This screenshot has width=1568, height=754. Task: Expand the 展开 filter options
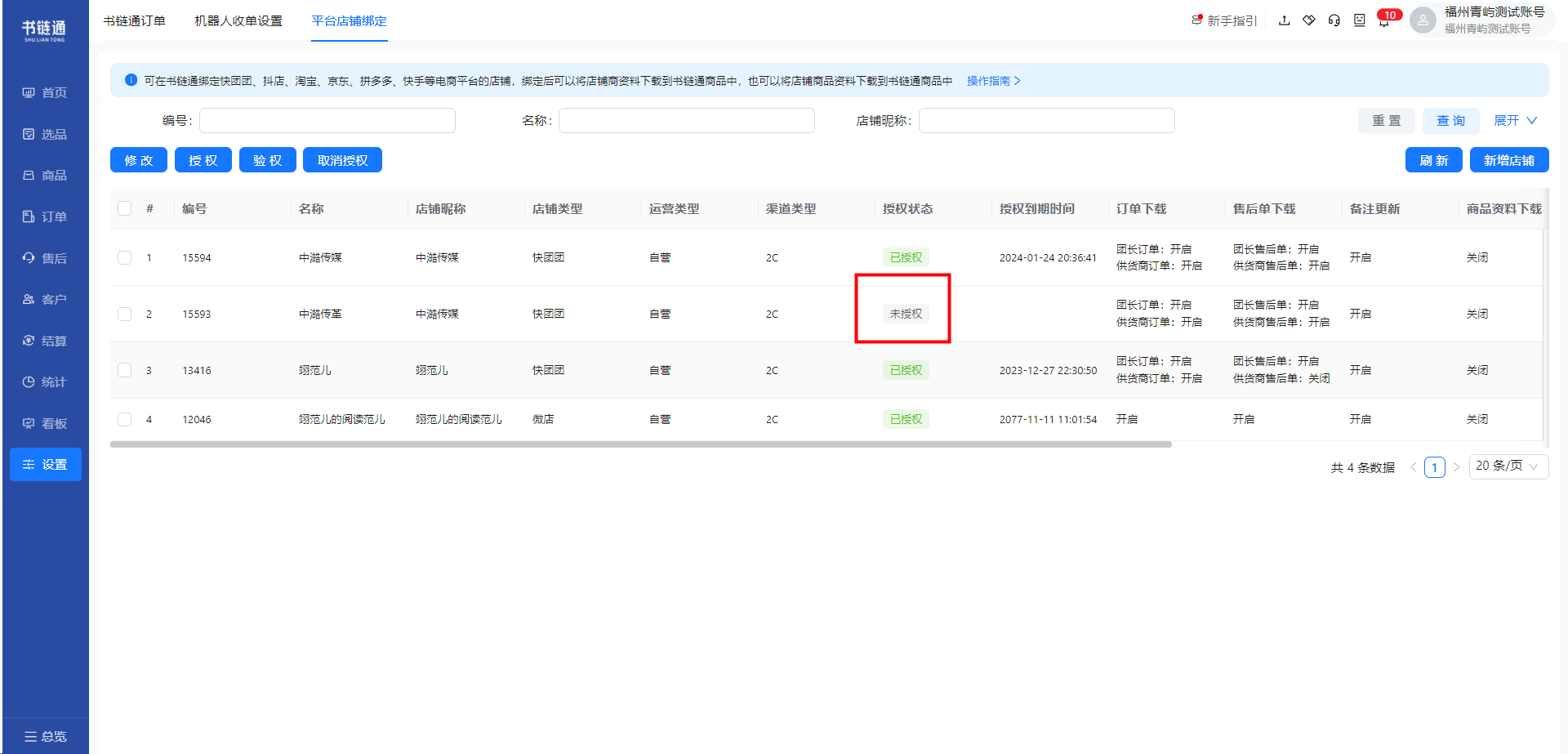point(1516,120)
